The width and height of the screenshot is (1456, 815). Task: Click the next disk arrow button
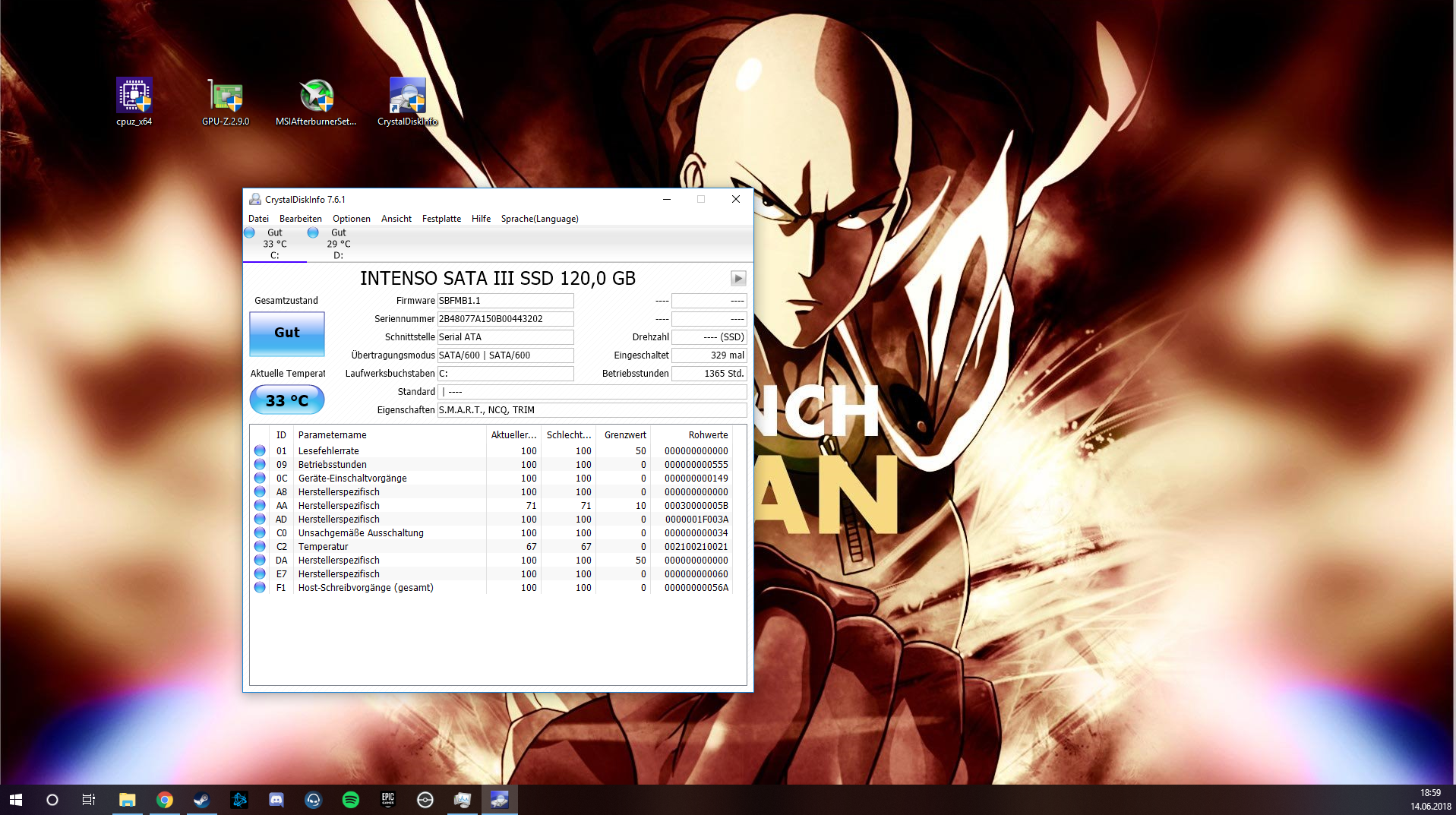[738, 278]
